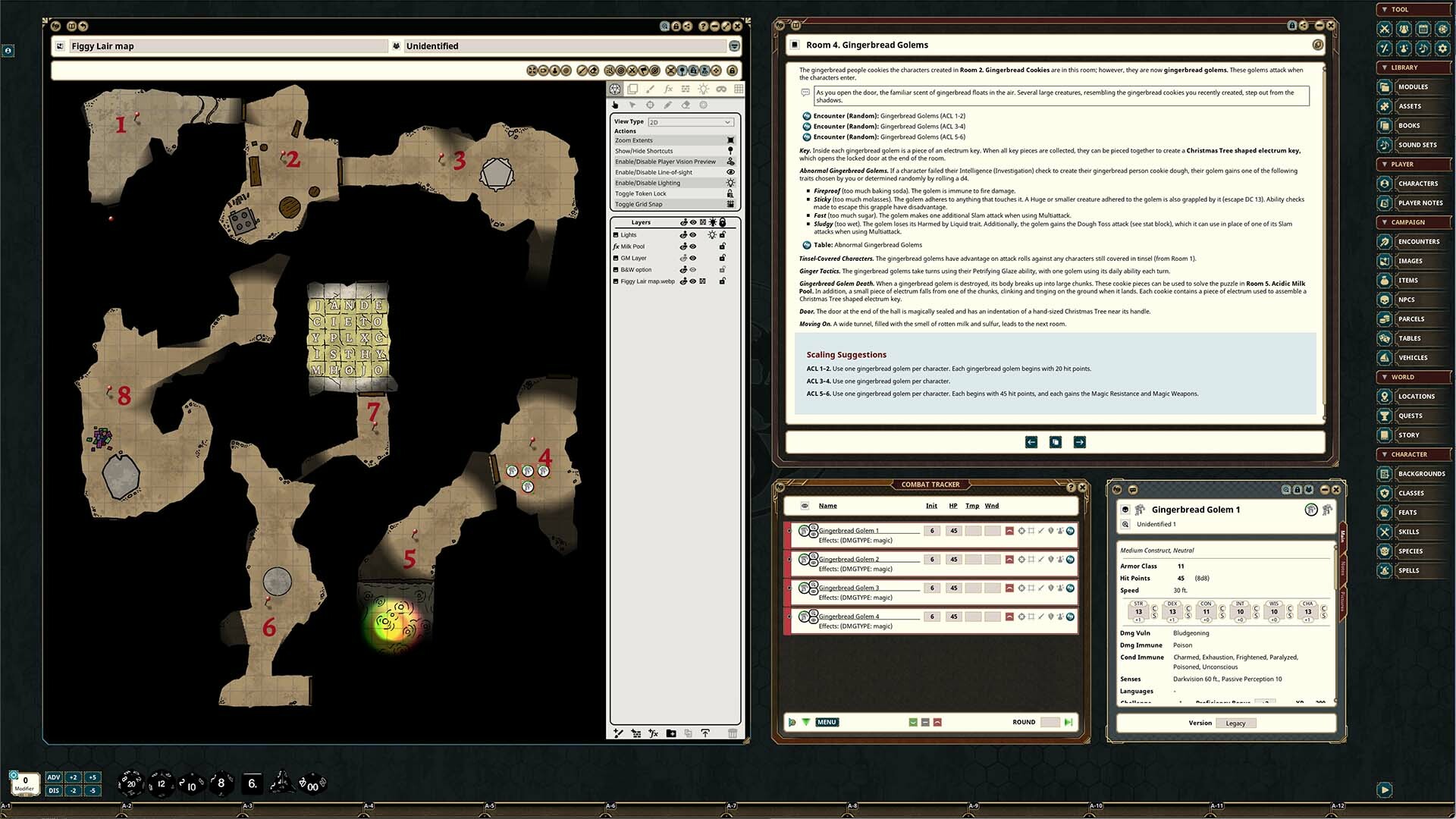Open the MENU button in the Combat Tracker

click(x=827, y=722)
